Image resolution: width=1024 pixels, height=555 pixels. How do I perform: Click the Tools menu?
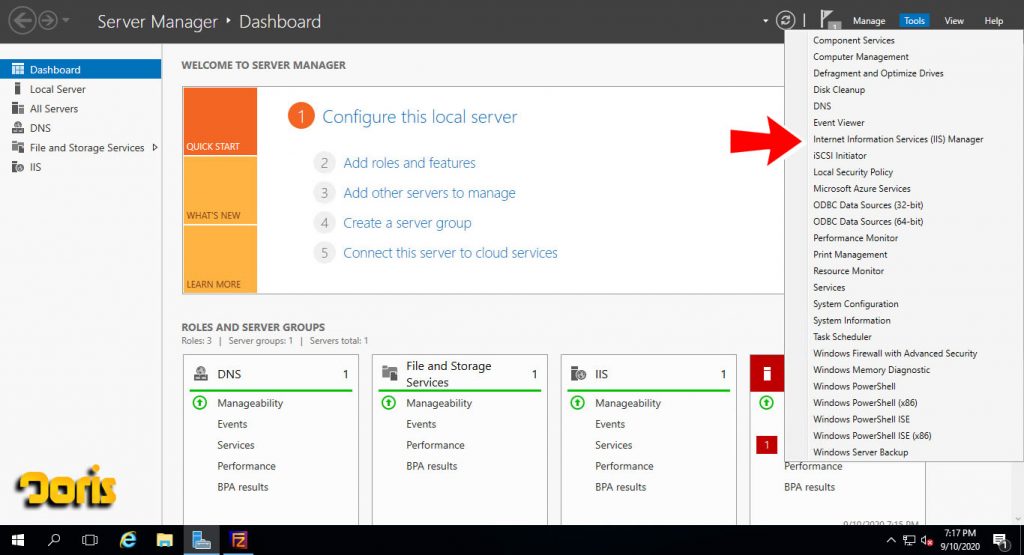pyautogui.click(x=914, y=21)
